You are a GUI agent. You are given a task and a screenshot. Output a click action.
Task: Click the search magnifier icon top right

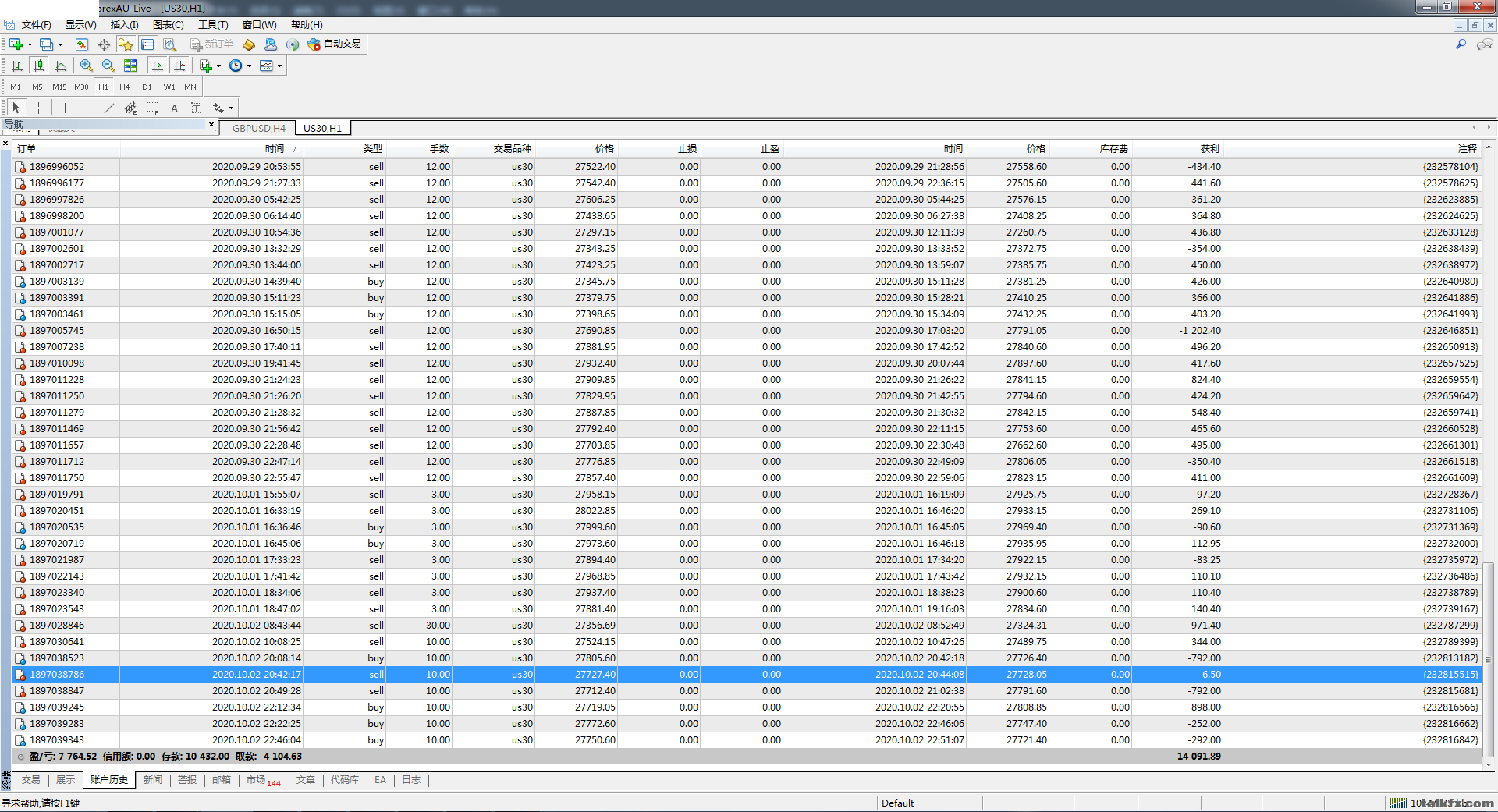(x=1461, y=44)
